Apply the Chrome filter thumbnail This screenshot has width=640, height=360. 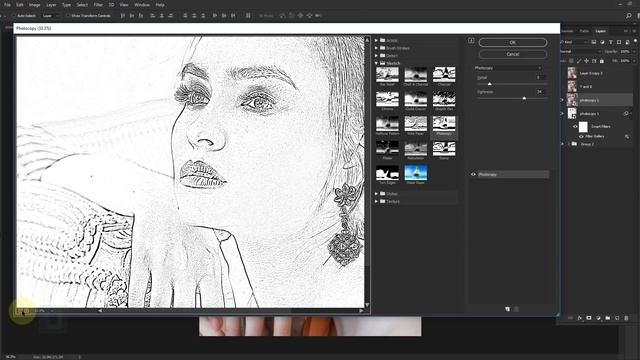(x=387, y=99)
